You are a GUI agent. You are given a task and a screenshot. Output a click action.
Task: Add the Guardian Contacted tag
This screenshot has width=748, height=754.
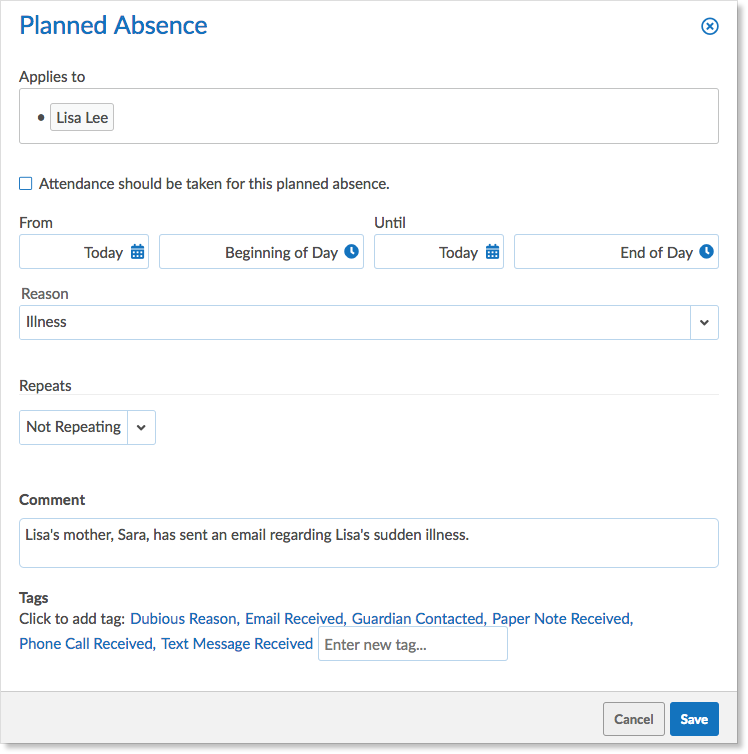pyautogui.click(x=419, y=618)
